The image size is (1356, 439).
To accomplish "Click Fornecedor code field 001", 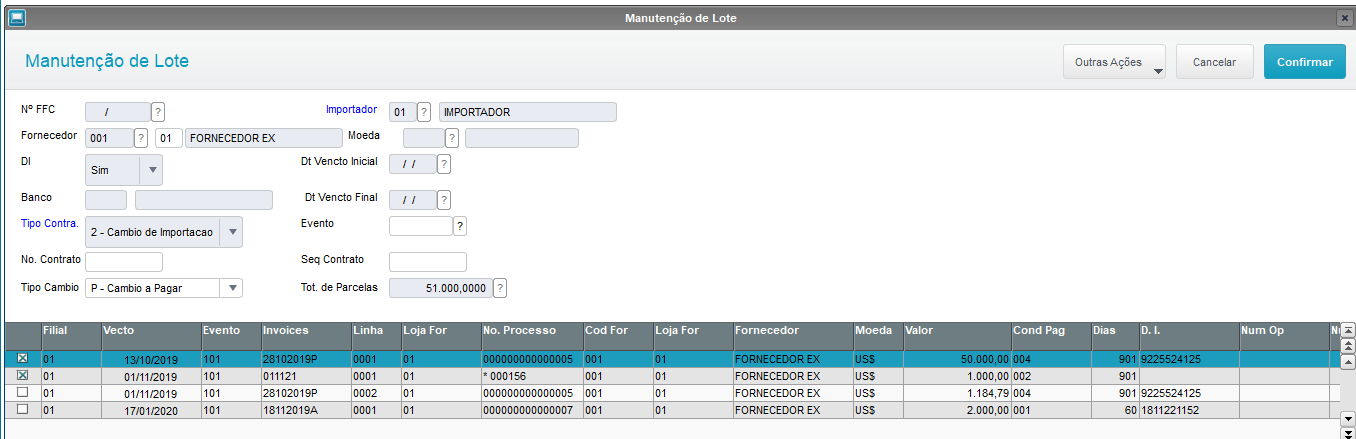I will point(109,138).
